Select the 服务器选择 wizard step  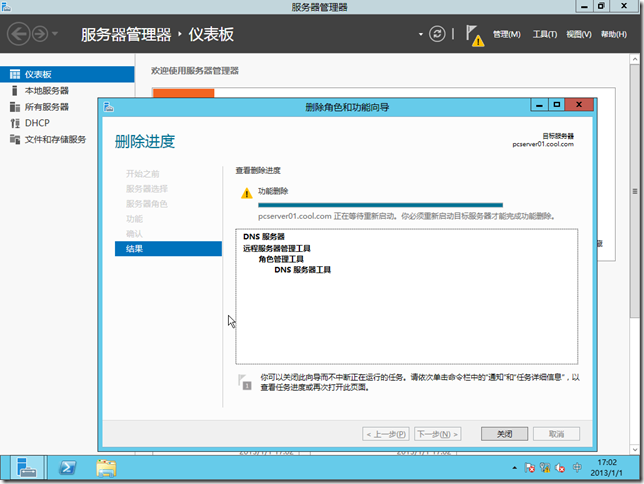(x=147, y=189)
